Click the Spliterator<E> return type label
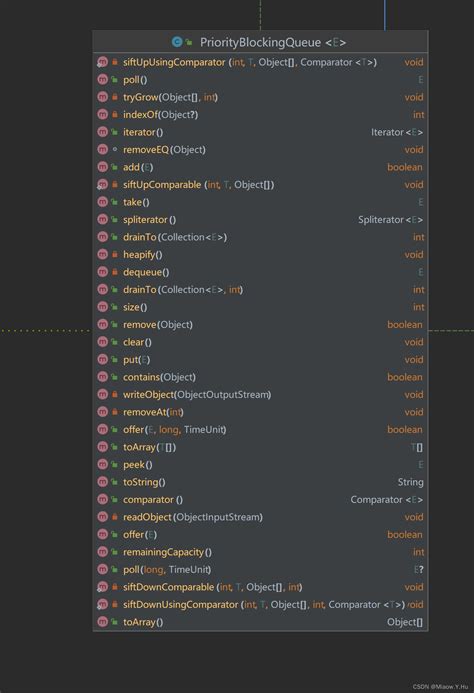474x693 pixels. [x=390, y=220]
